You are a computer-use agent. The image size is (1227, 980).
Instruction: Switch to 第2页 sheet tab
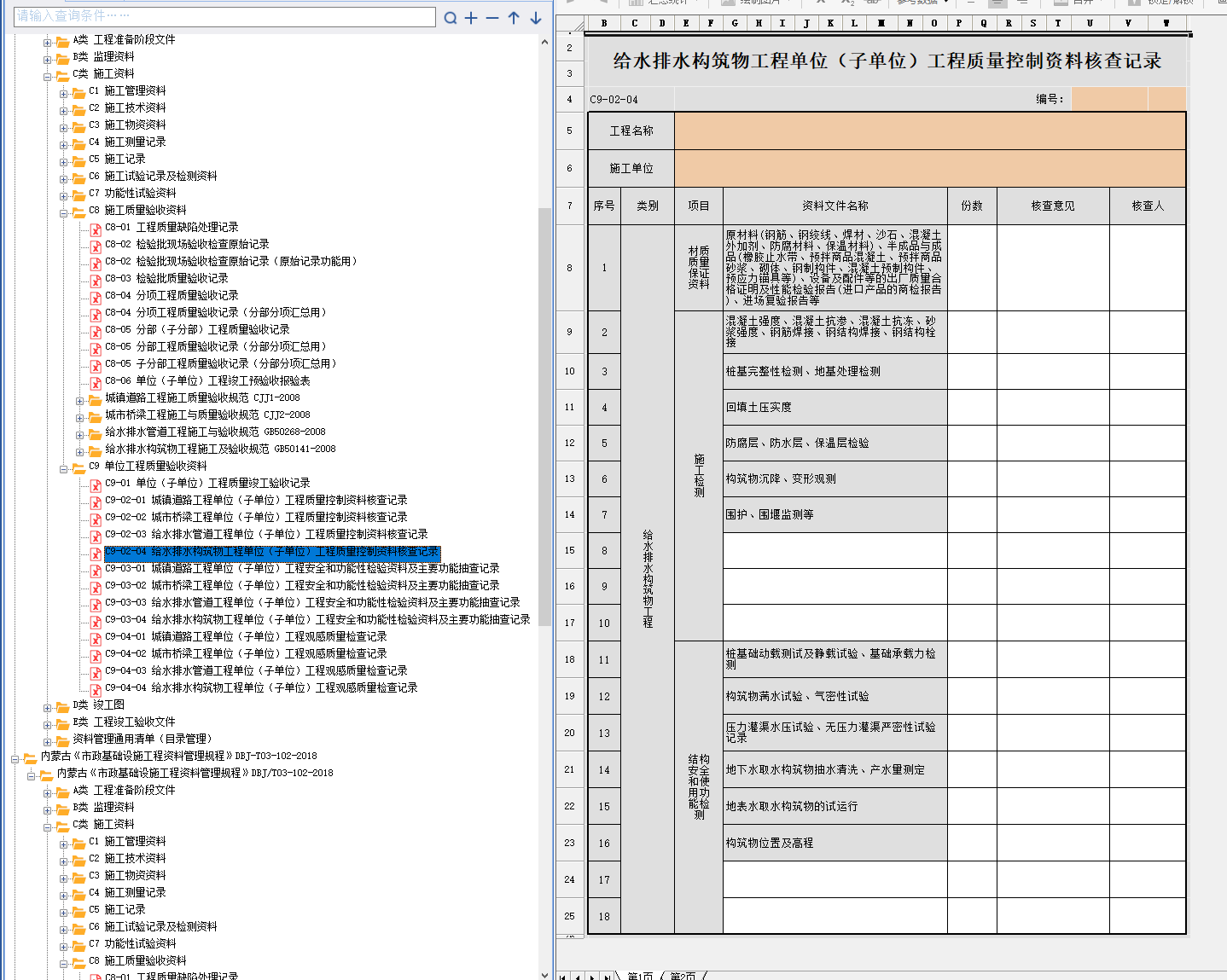tap(683, 975)
